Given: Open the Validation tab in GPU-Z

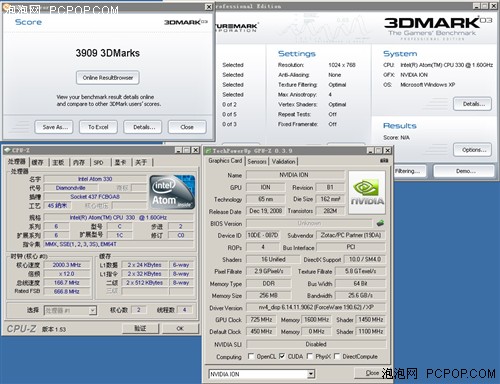Looking at the screenshot, I should pyautogui.click(x=283, y=161).
